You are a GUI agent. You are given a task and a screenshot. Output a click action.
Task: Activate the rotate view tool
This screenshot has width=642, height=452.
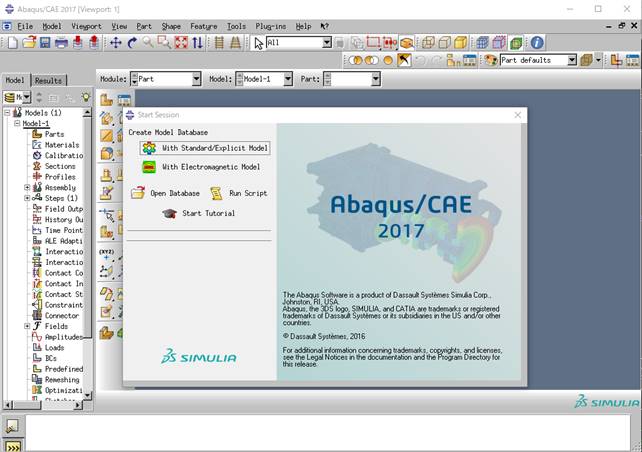click(x=131, y=43)
